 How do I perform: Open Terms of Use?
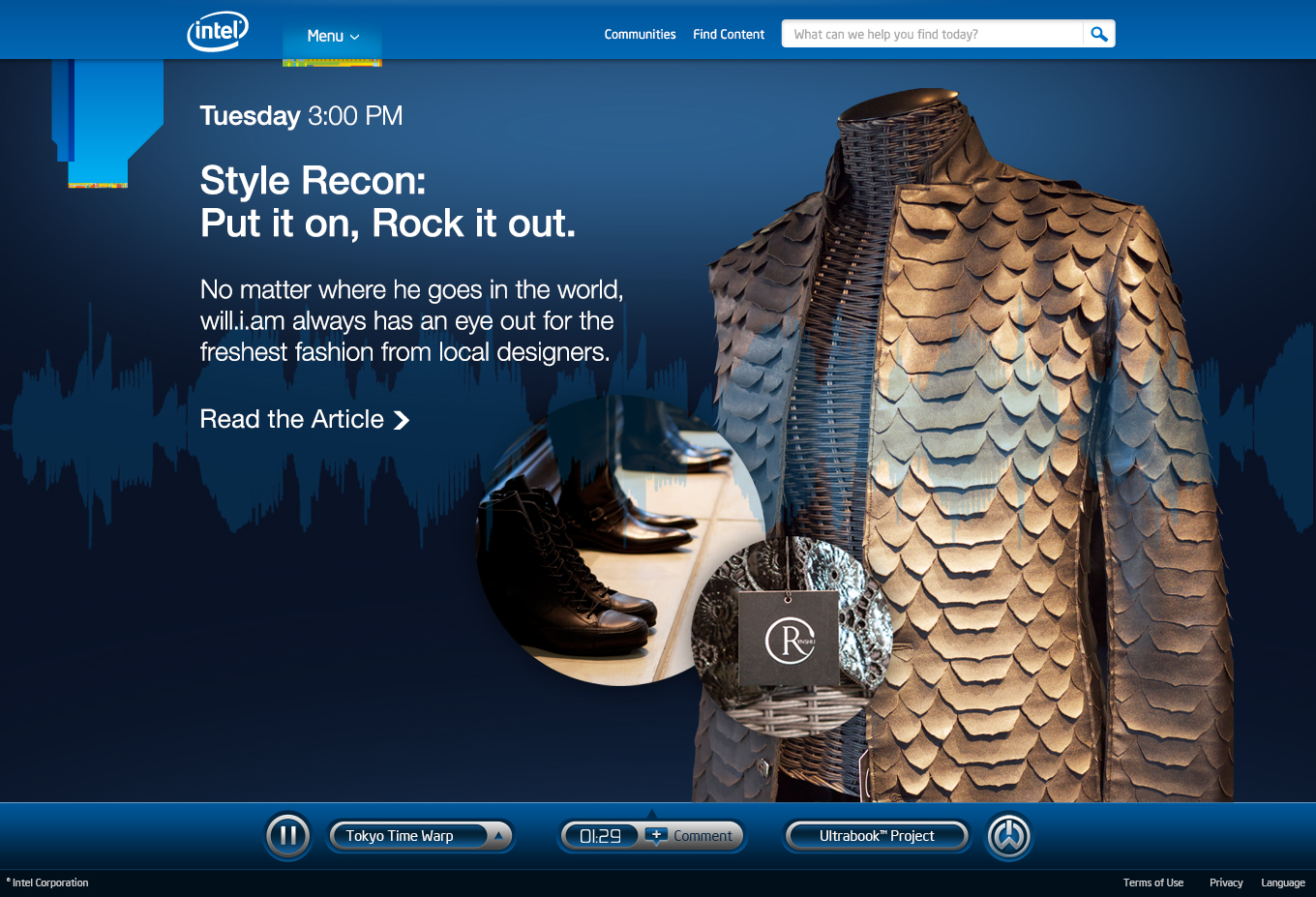pyautogui.click(x=1153, y=882)
